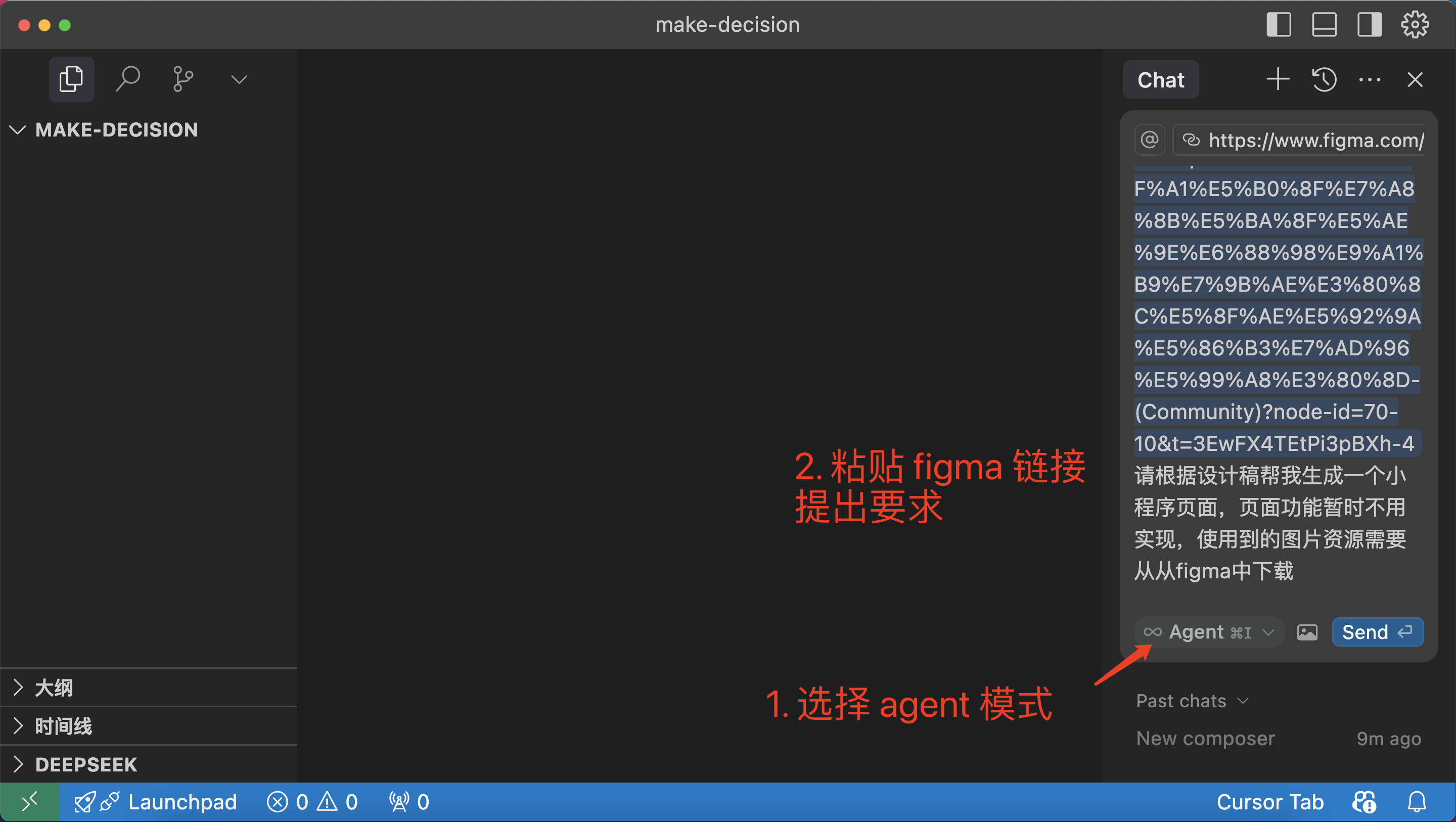The image size is (1456, 822).
Task: Toggle the secondary side bar layout
Action: coord(1370,25)
